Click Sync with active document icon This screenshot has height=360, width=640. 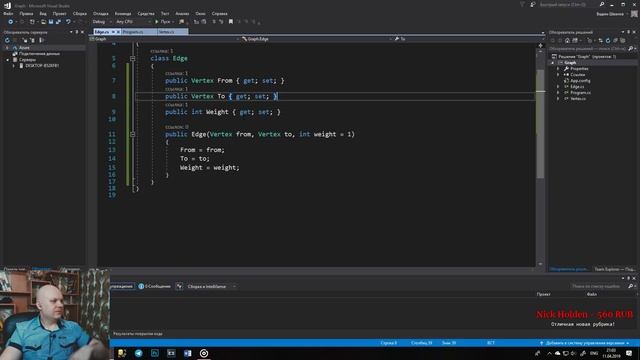[x=600, y=40]
